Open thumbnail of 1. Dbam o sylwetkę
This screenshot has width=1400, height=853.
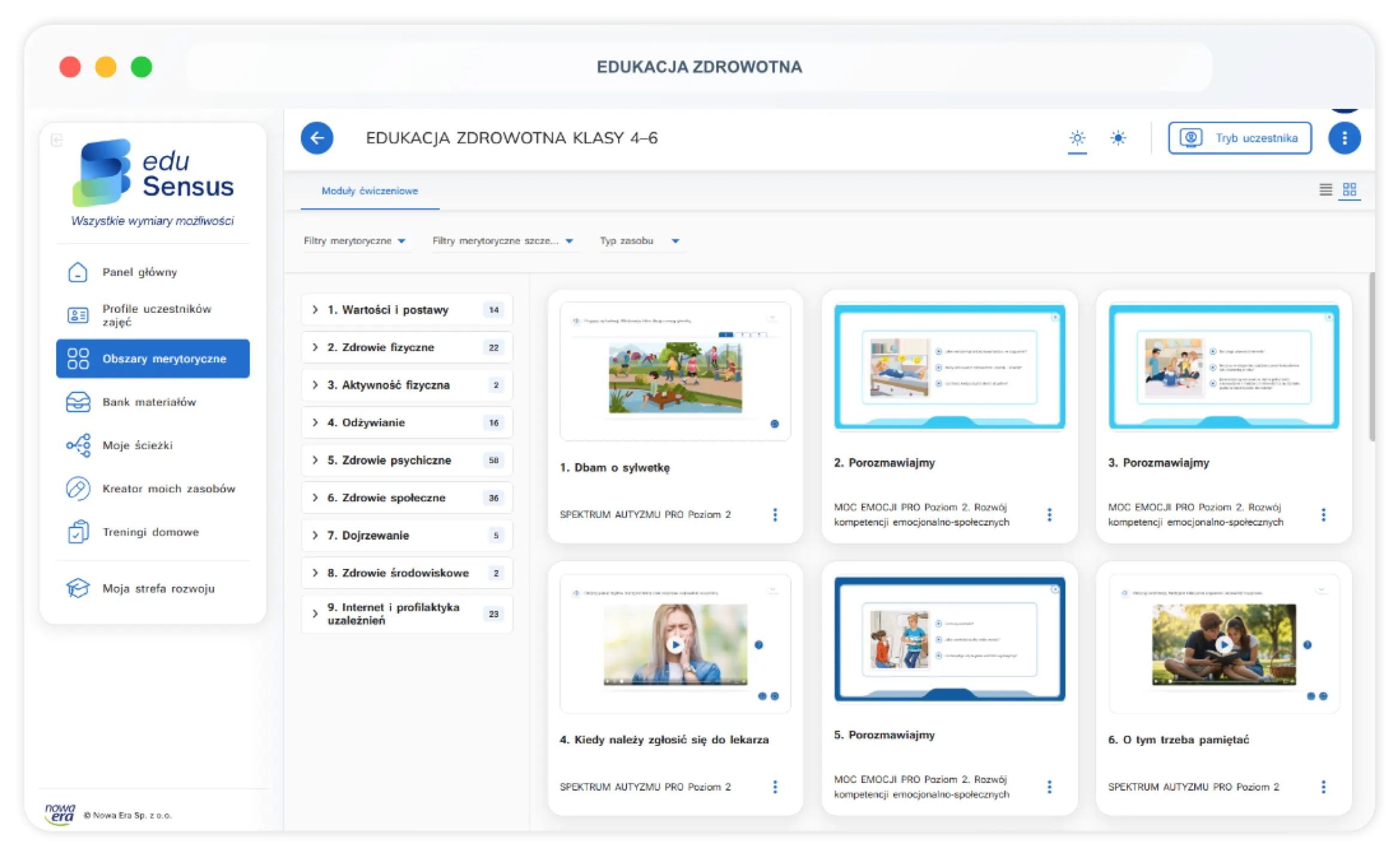tap(675, 371)
